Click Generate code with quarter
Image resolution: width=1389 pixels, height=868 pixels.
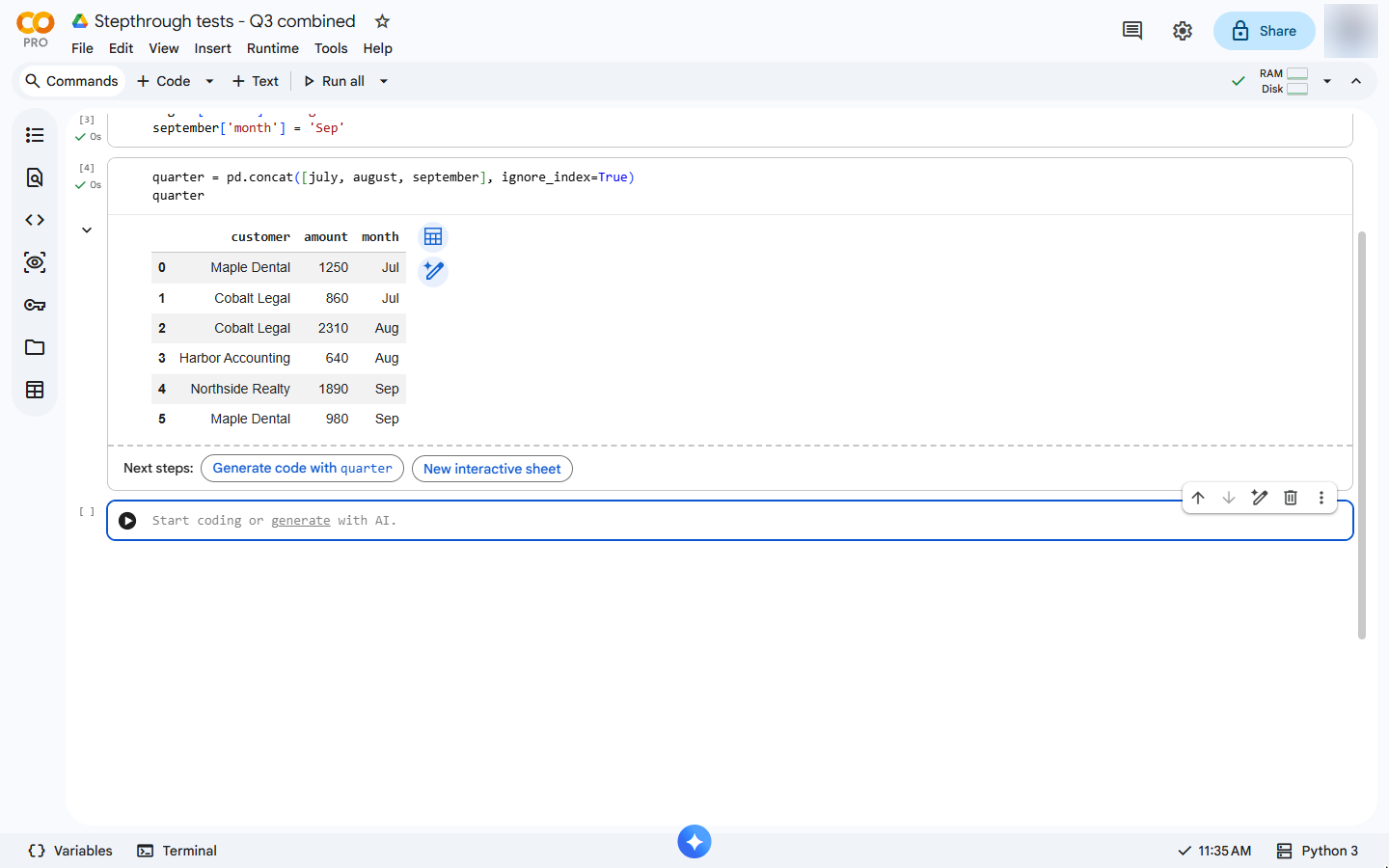(303, 468)
